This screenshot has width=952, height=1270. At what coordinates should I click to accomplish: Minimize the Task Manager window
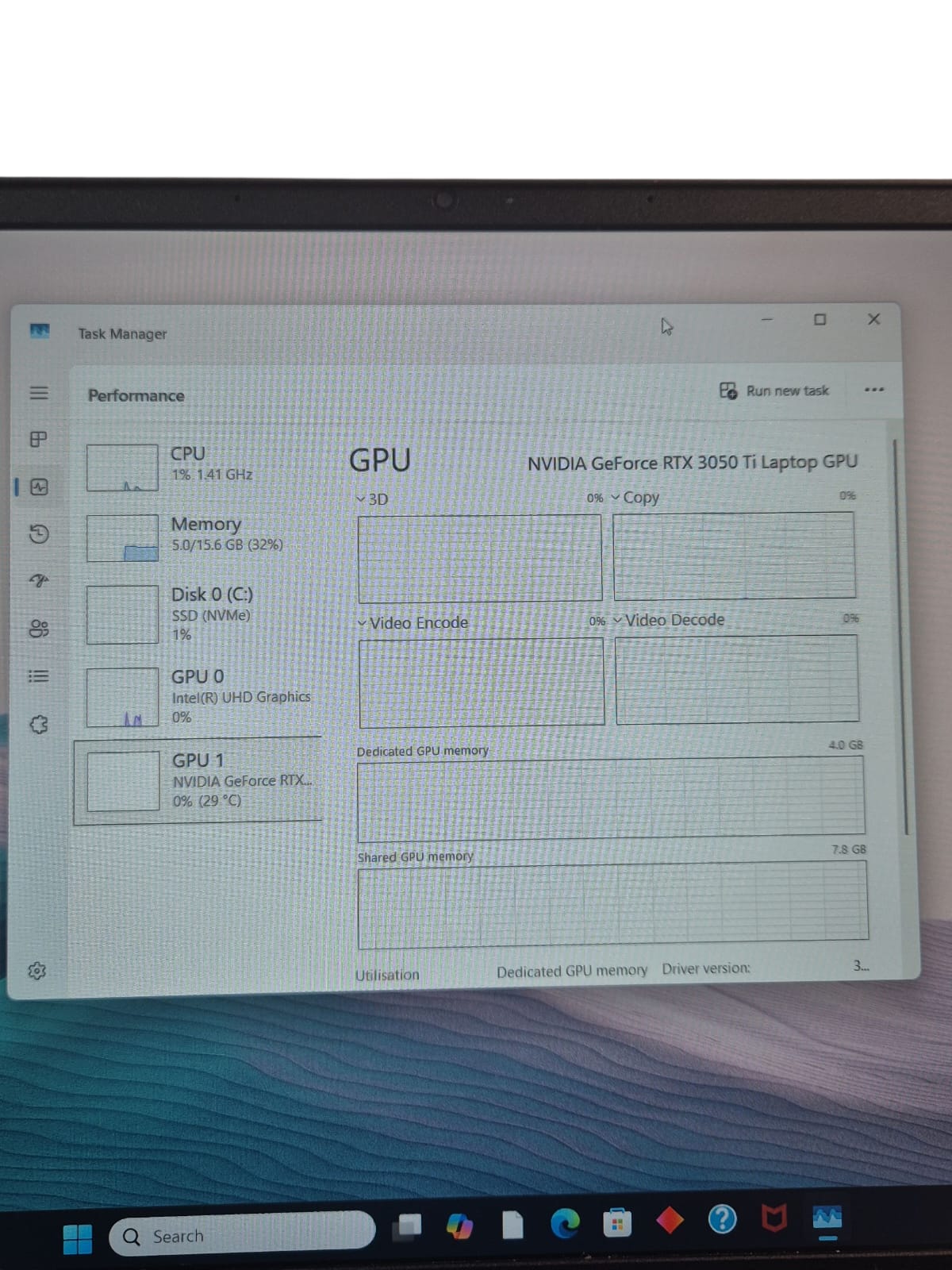pos(766,320)
